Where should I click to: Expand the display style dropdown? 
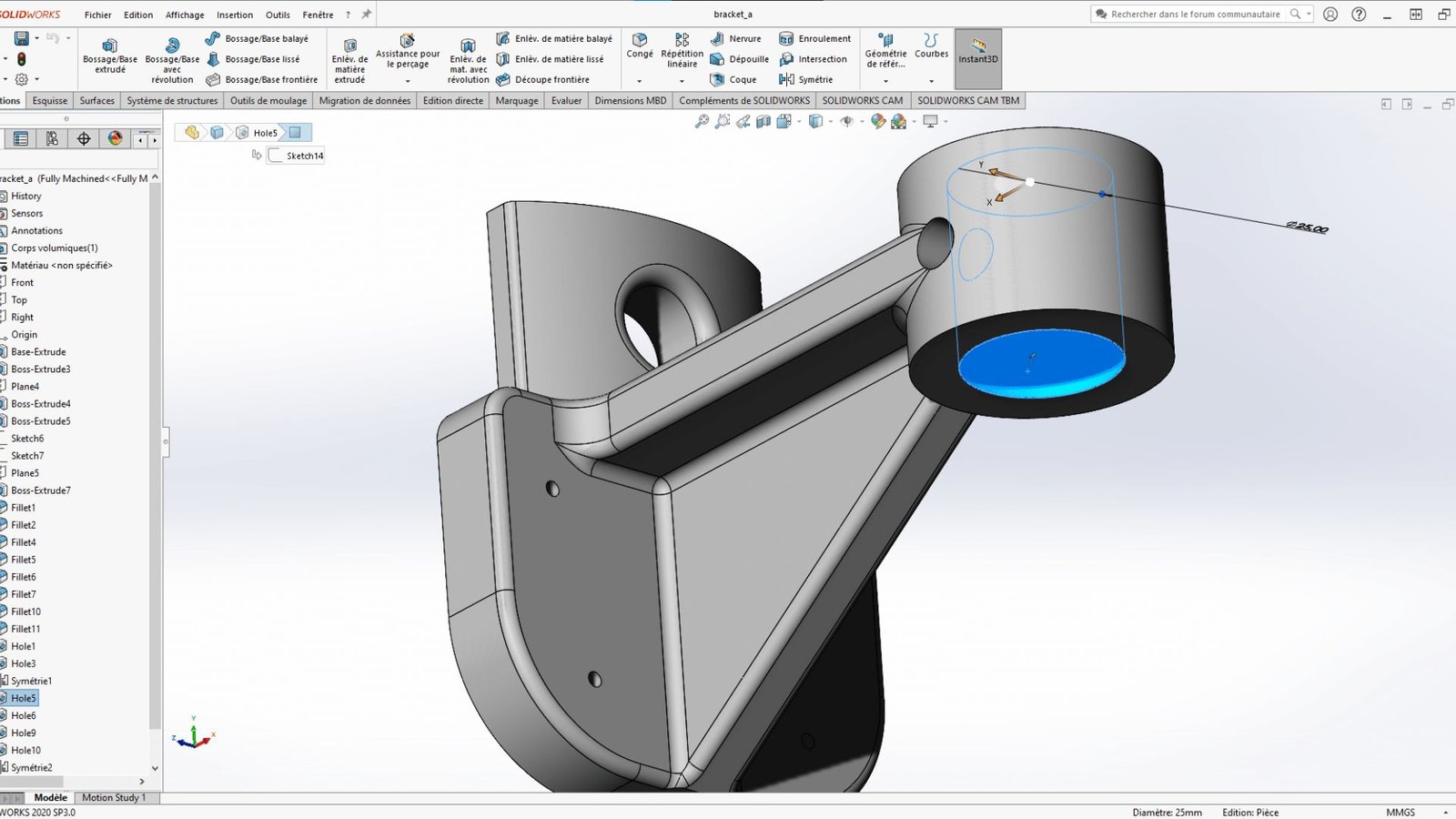tap(831, 121)
